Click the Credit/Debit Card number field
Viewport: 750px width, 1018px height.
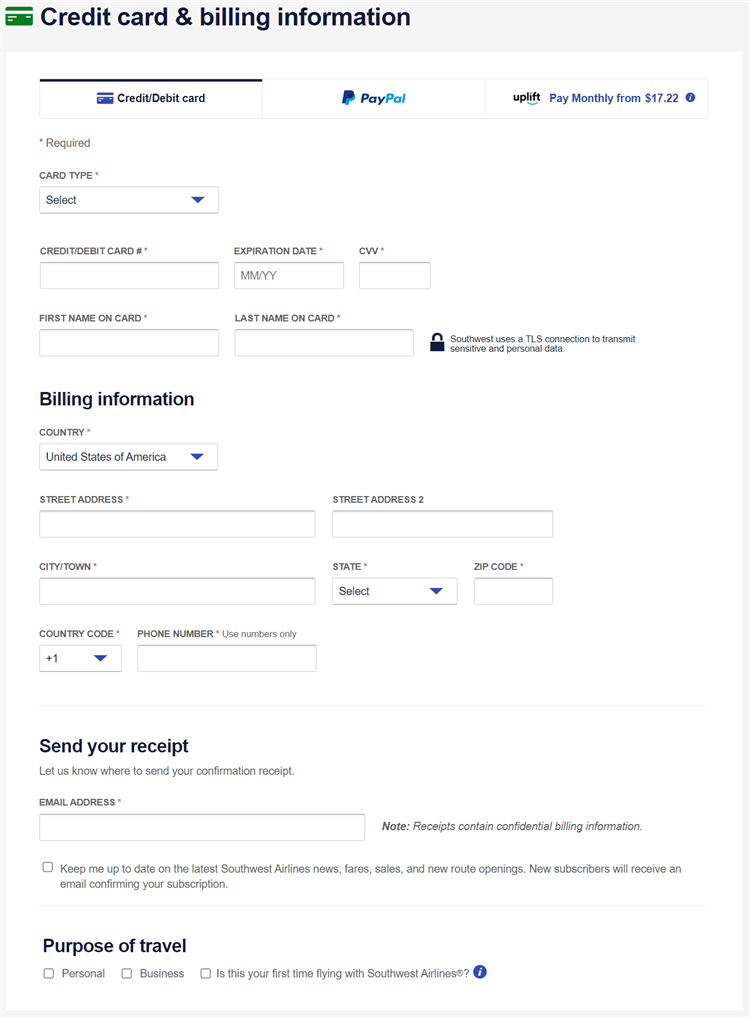pos(129,276)
